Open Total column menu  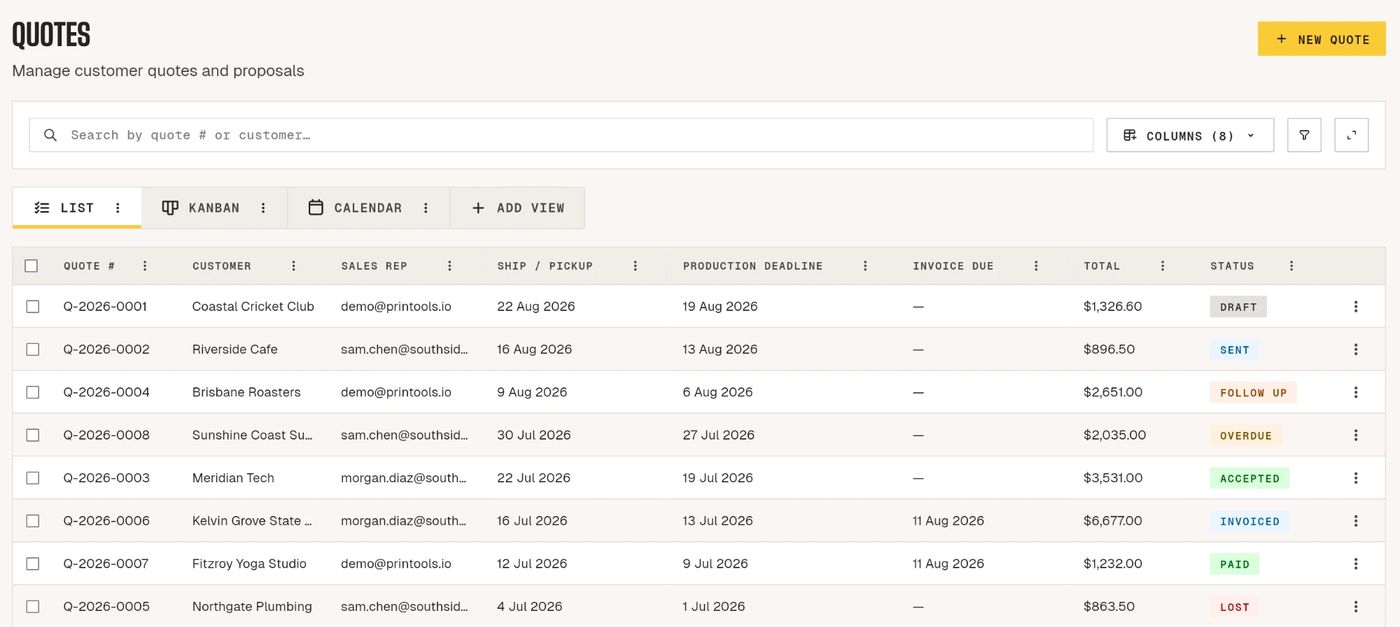tap(1162, 266)
